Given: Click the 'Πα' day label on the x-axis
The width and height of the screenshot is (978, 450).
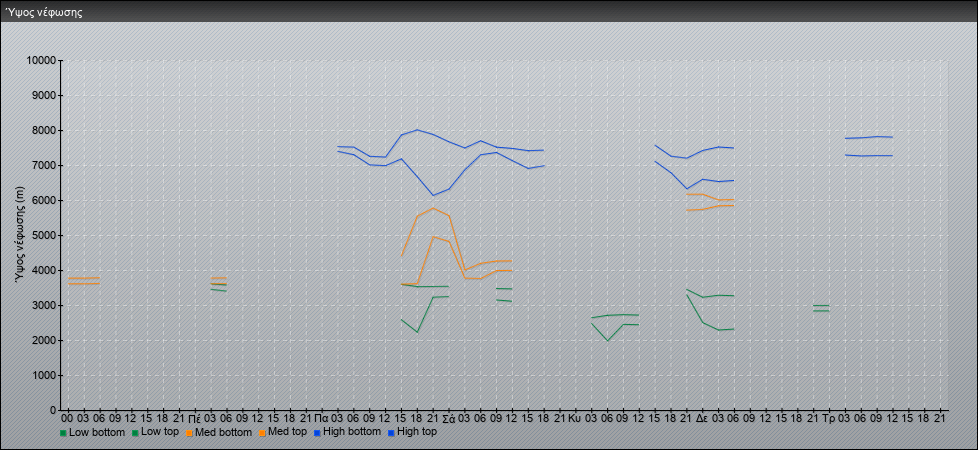Looking at the screenshot, I should pyautogui.click(x=321, y=418).
